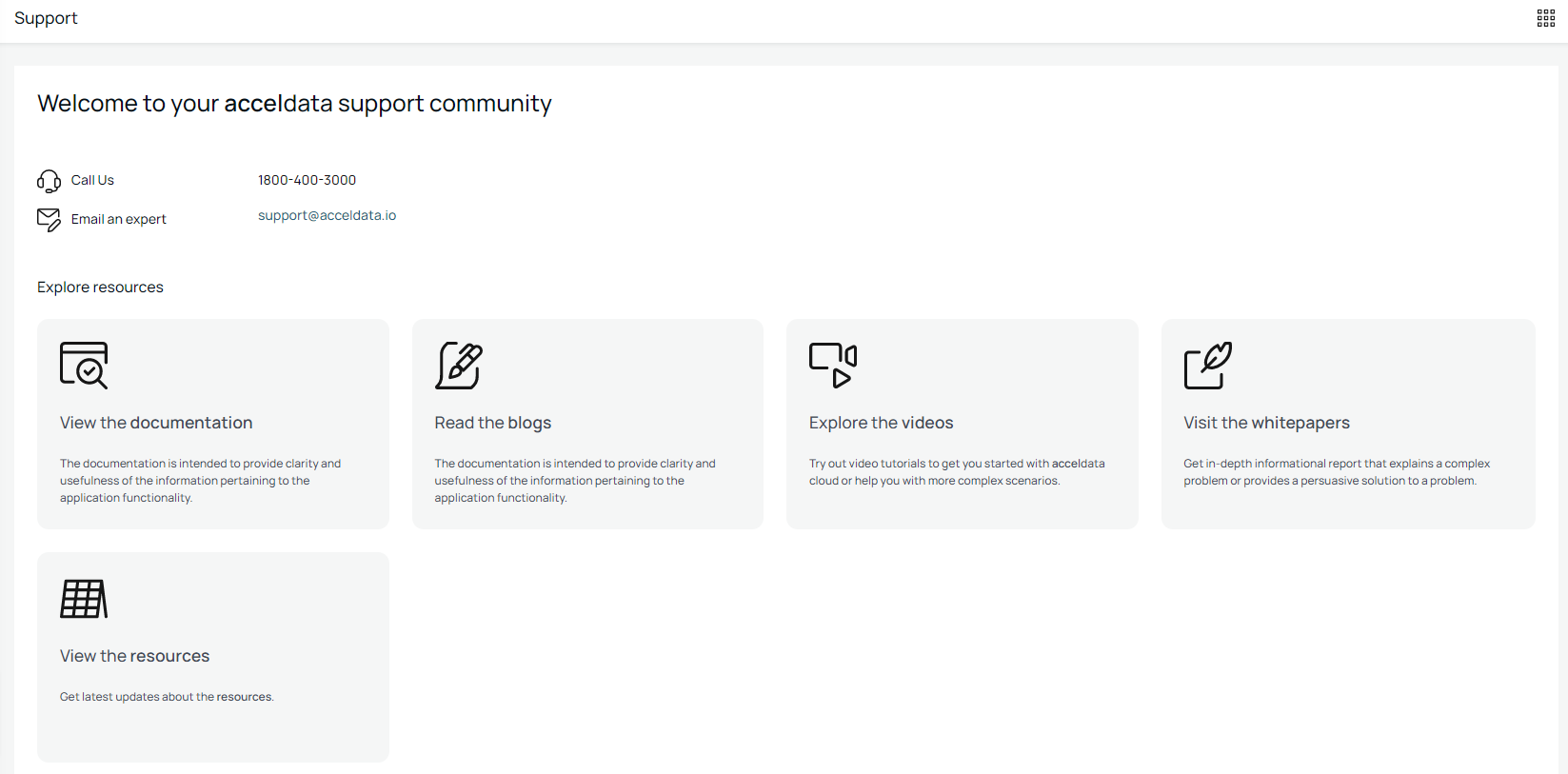The image size is (1568, 774).
Task: Open View the resources card title
Action: pos(134,656)
